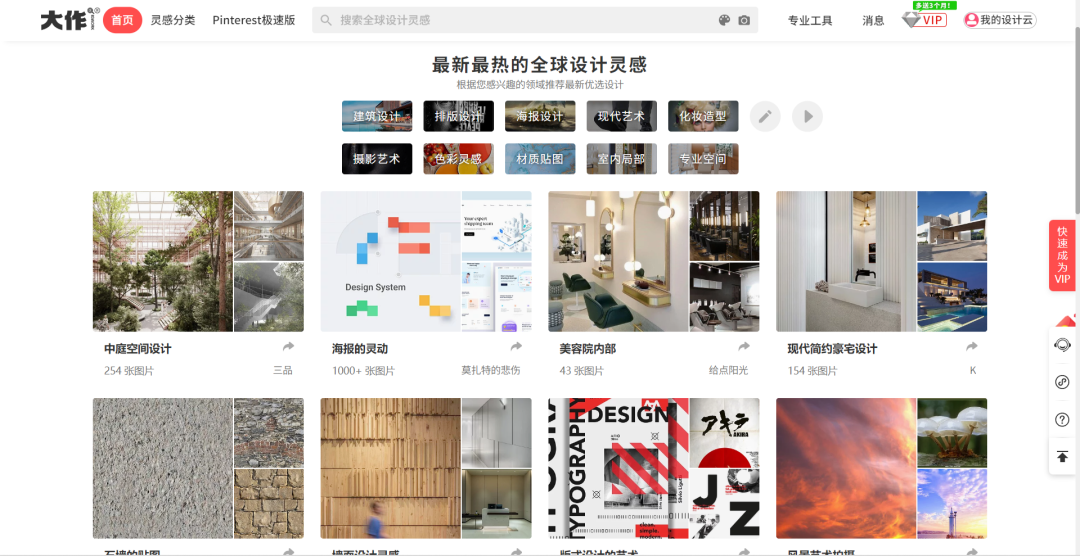Click the link icon in right sidebar
The width and height of the screenshot is (1080, 556).
pos(1062,382)
